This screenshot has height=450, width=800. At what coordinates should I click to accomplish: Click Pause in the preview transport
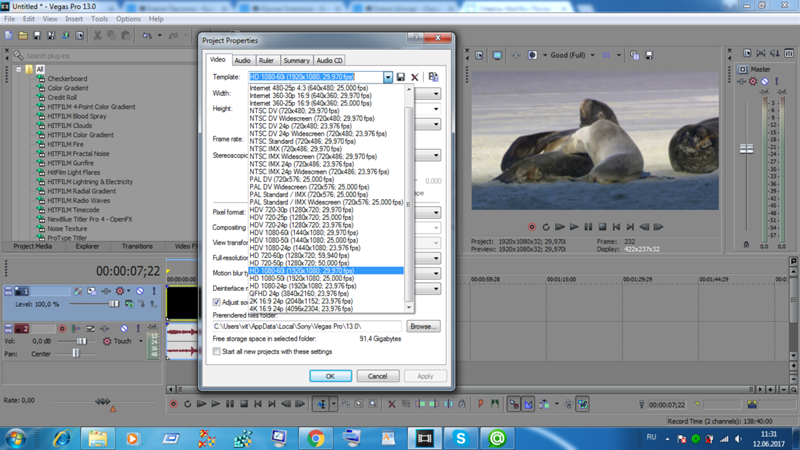click(x=588, y=227)
